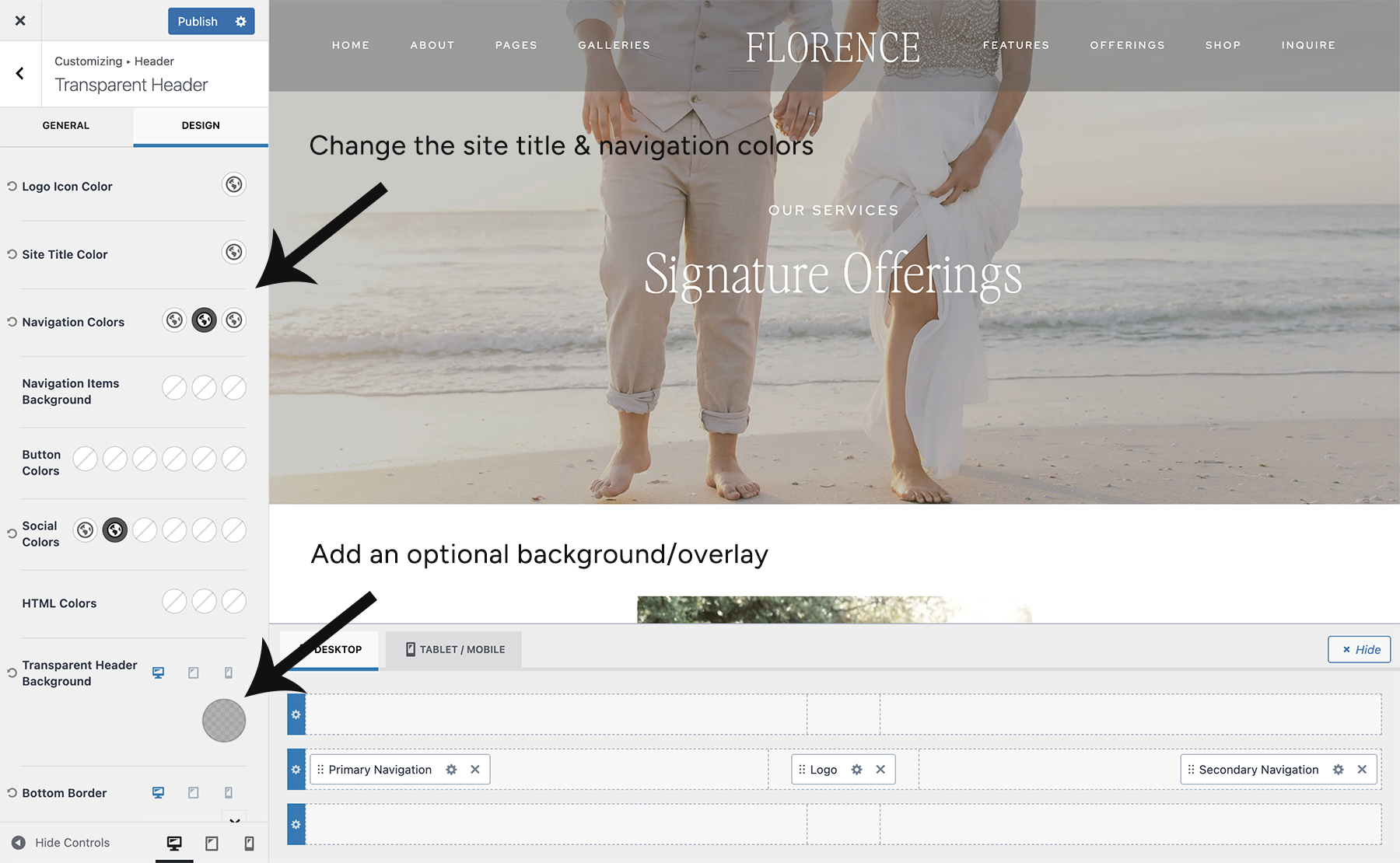Viewport: 1400px width, 863px height.
Task: Remove the Logo item from header row
Action: pyautogui.click(x=880, y=770)
